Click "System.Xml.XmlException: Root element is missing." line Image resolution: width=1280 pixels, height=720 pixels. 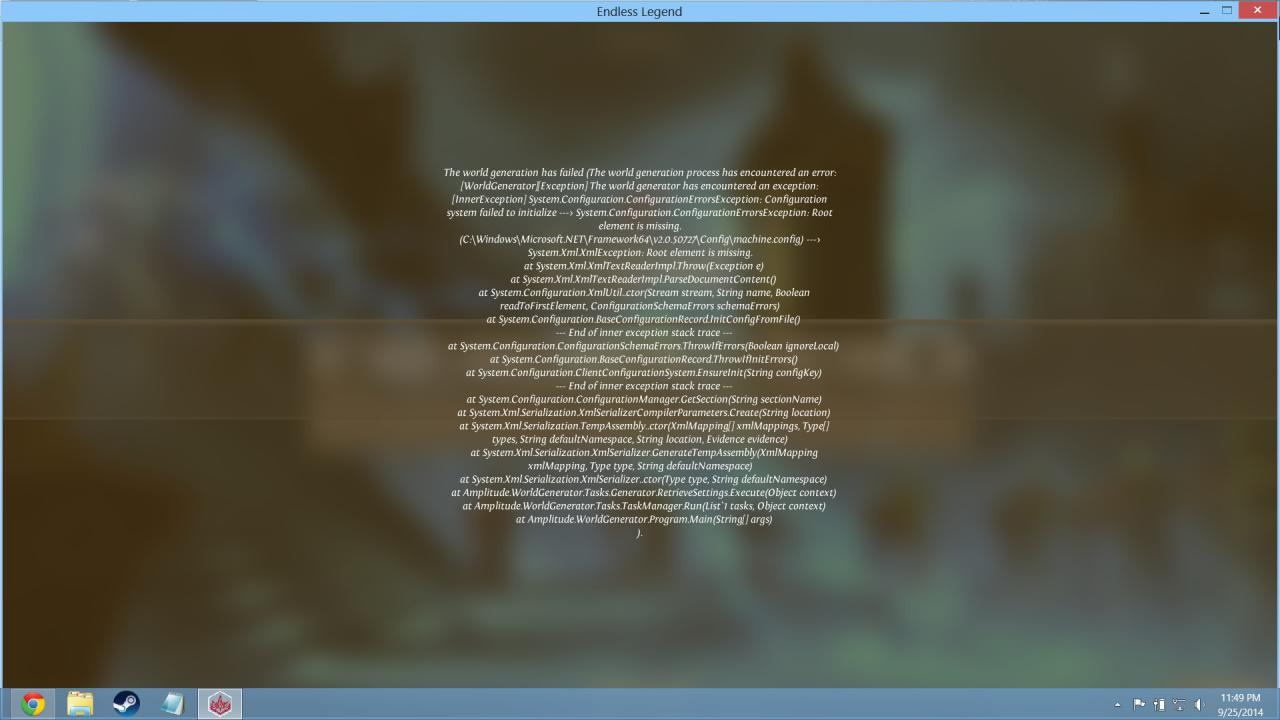(x=640, y=253)
